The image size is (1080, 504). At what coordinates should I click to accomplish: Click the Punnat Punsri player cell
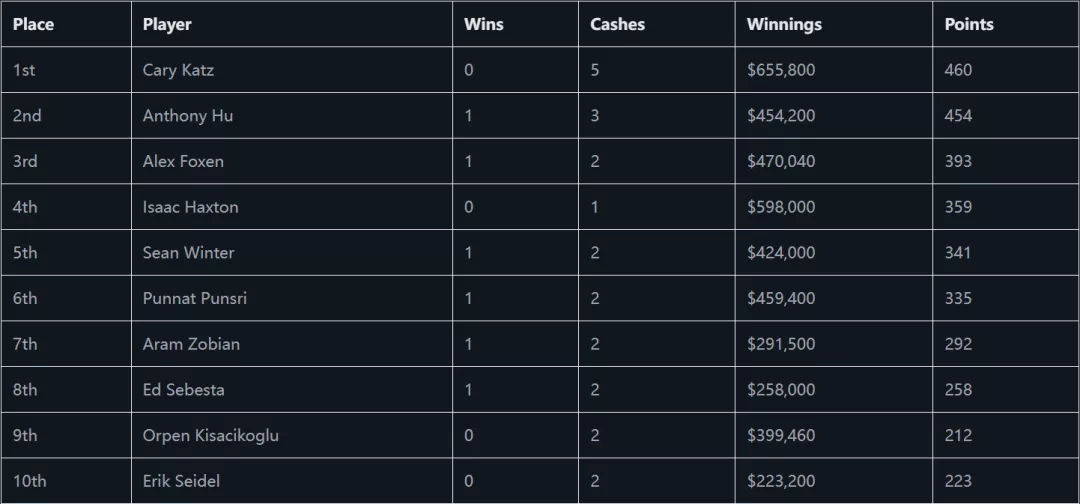click(195, 298)
